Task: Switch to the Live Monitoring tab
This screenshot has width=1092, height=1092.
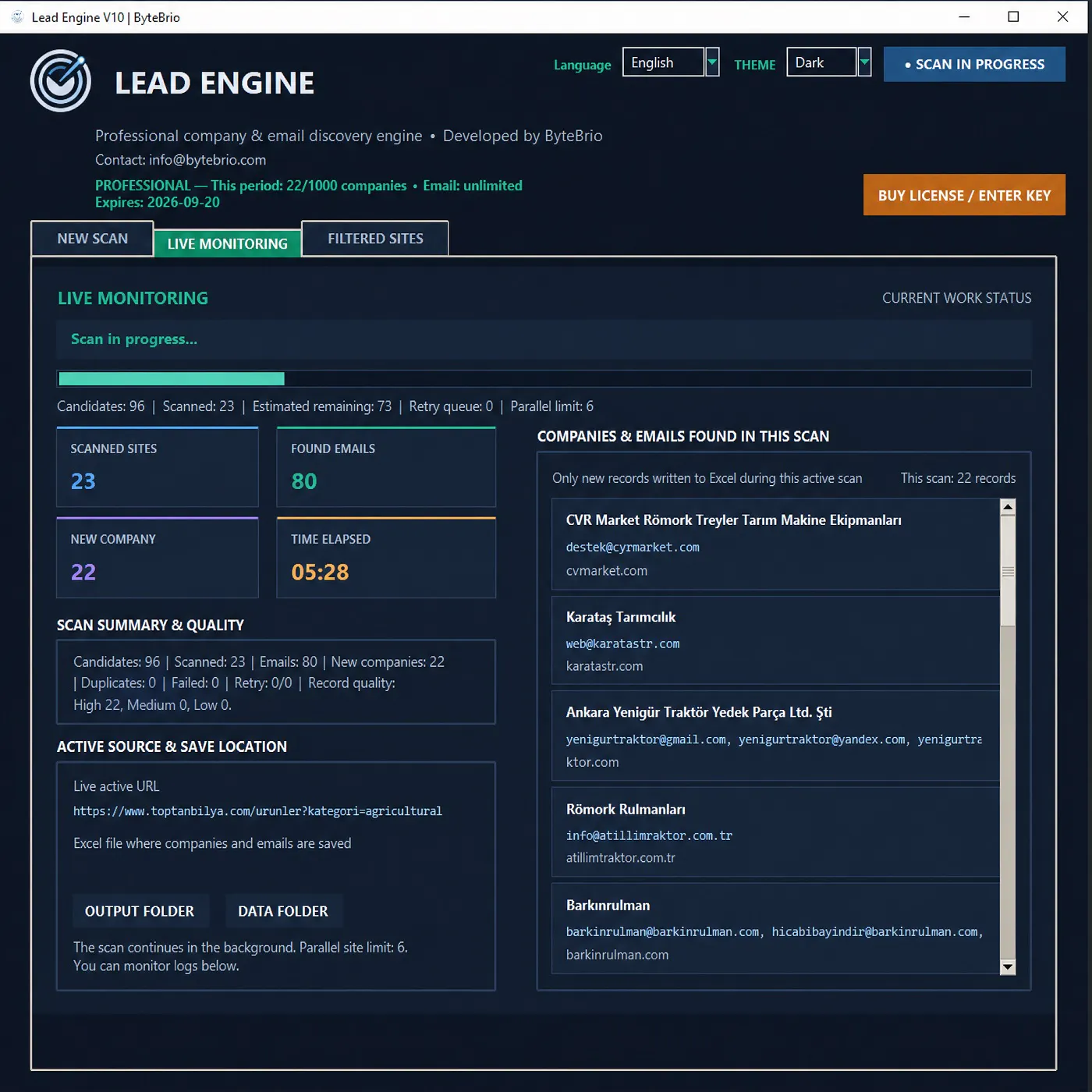Action: [x=227, y=243]
